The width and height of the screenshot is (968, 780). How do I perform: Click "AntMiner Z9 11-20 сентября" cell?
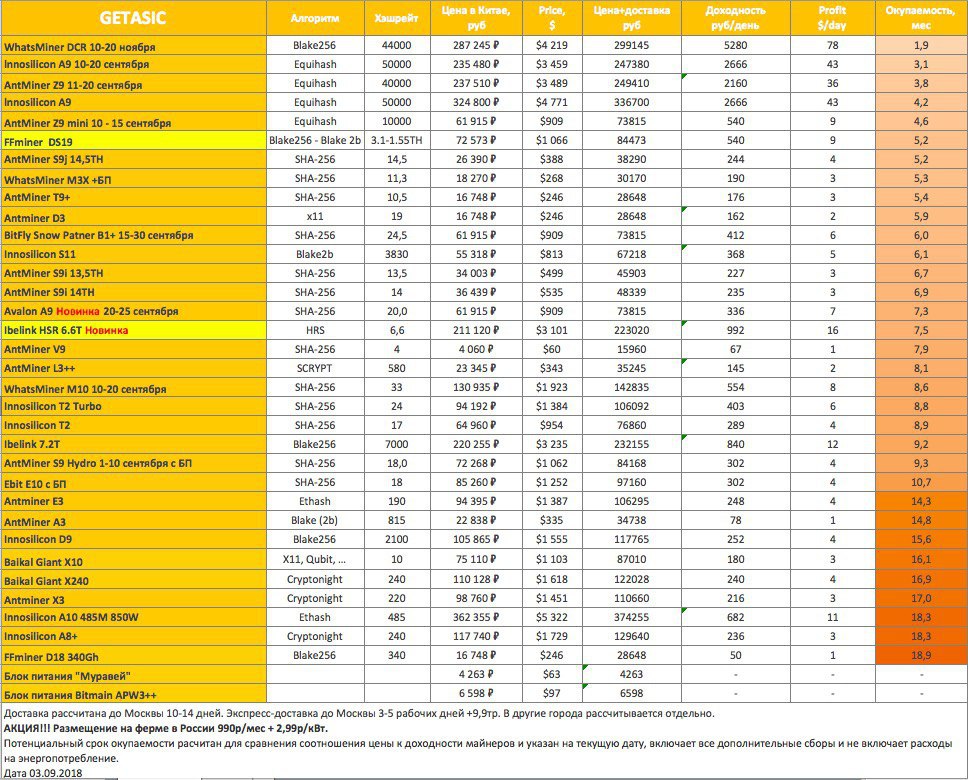(133, 83)
